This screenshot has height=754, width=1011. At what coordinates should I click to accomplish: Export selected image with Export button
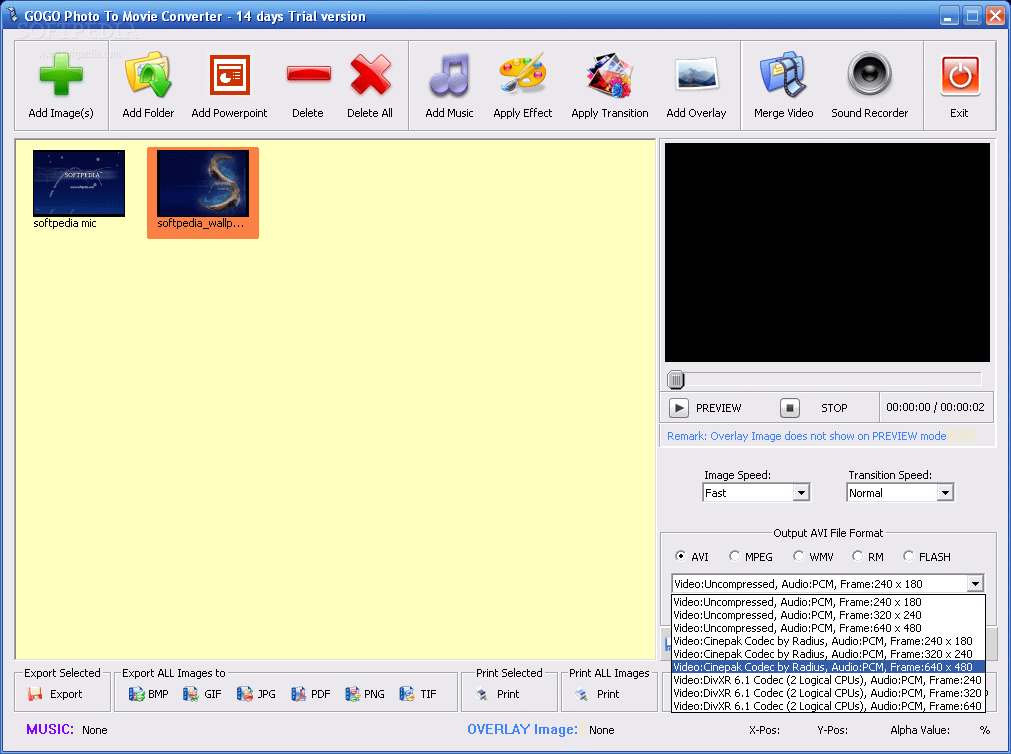pos(55,694)
